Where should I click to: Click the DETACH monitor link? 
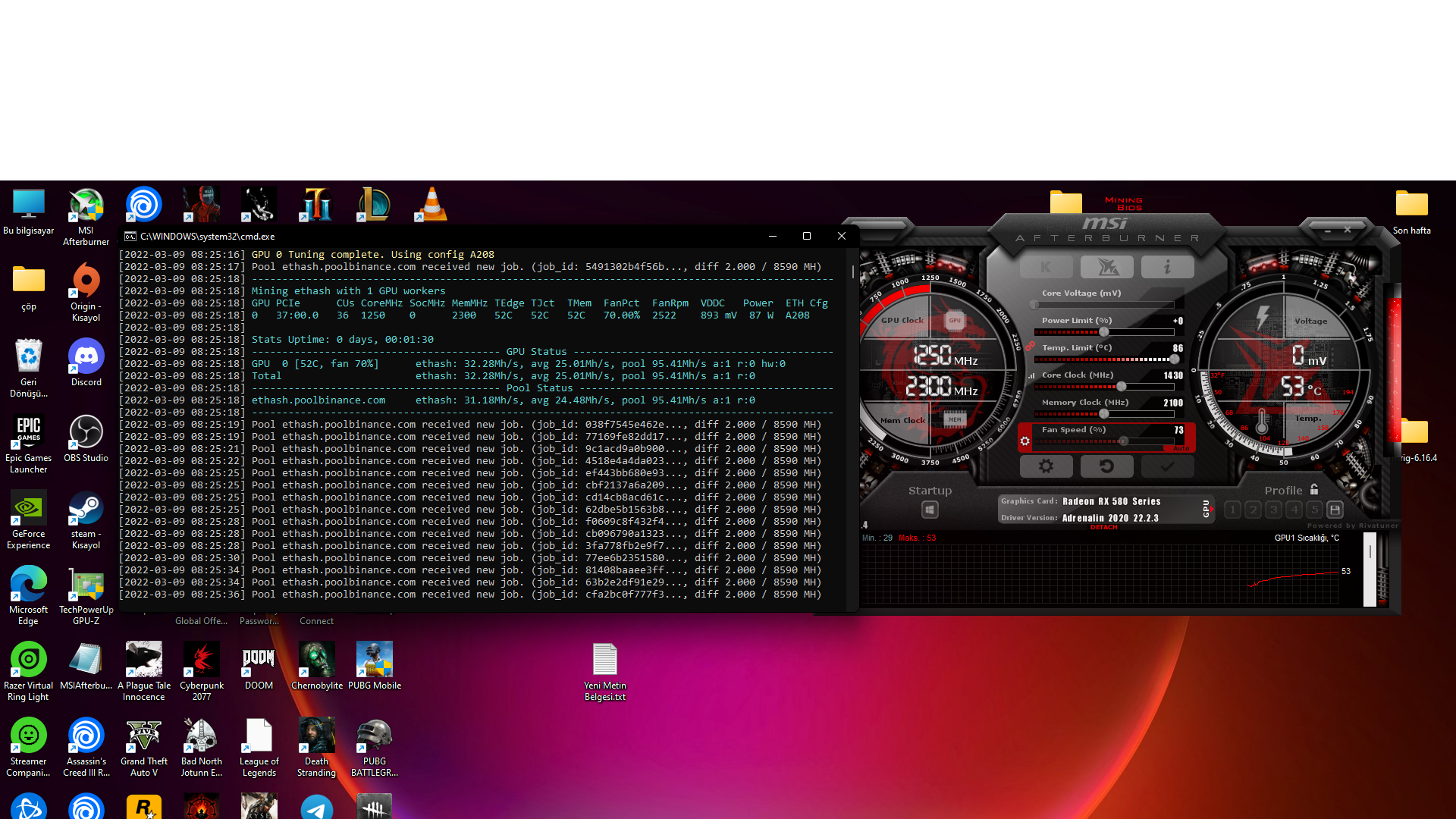[x=1103, y=527]
